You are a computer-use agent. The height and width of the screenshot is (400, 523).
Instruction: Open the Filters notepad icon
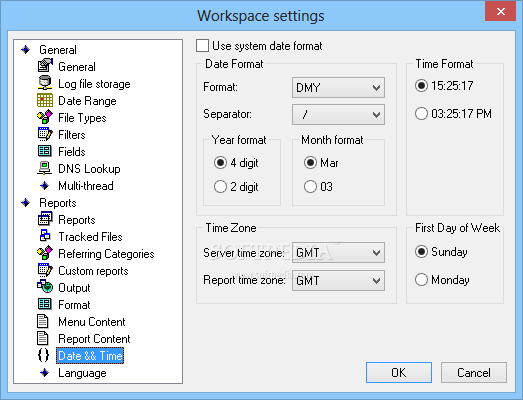point(45,134)
